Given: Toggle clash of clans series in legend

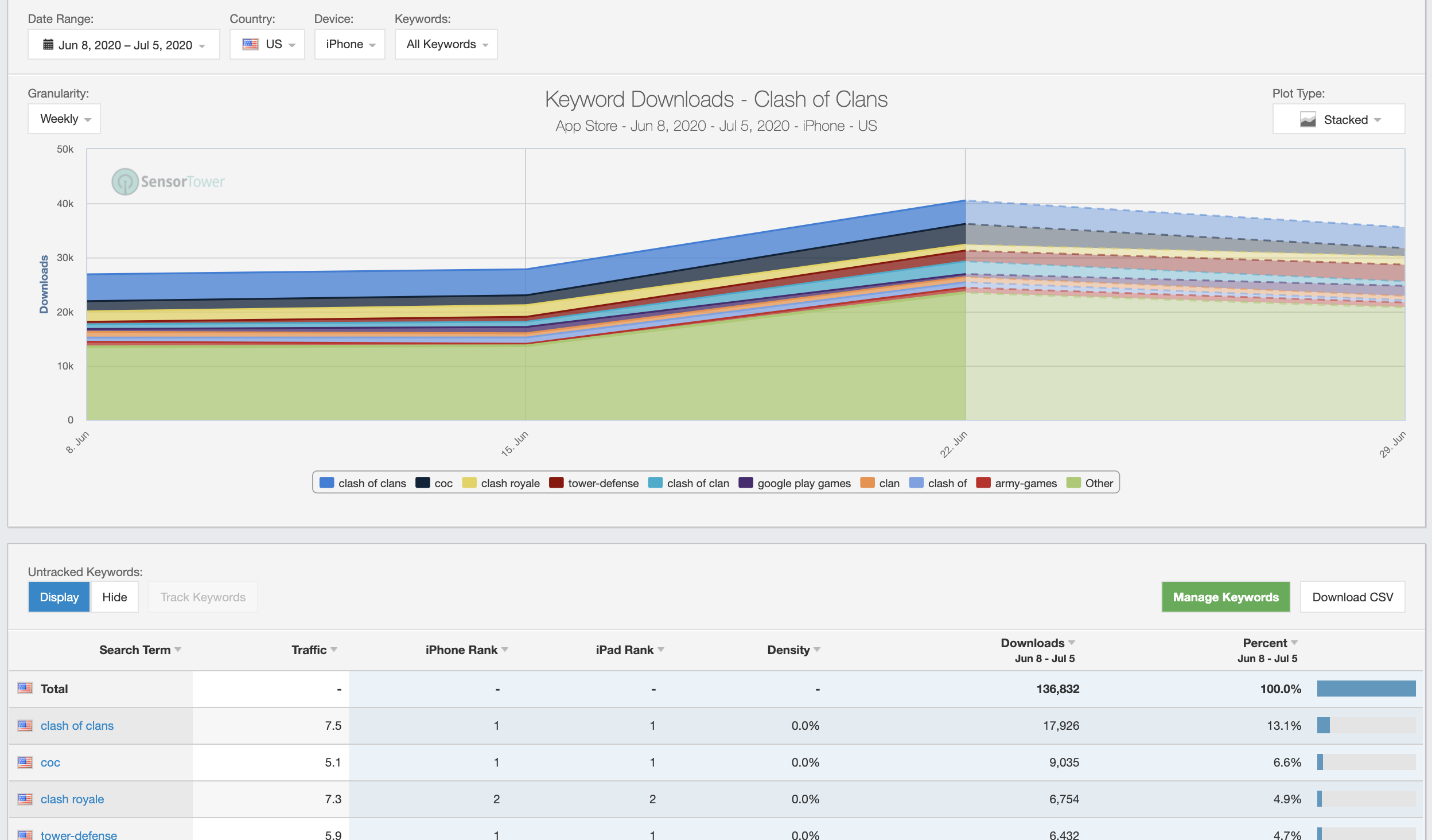Looking at the screenshot, I should click(363, 483).
